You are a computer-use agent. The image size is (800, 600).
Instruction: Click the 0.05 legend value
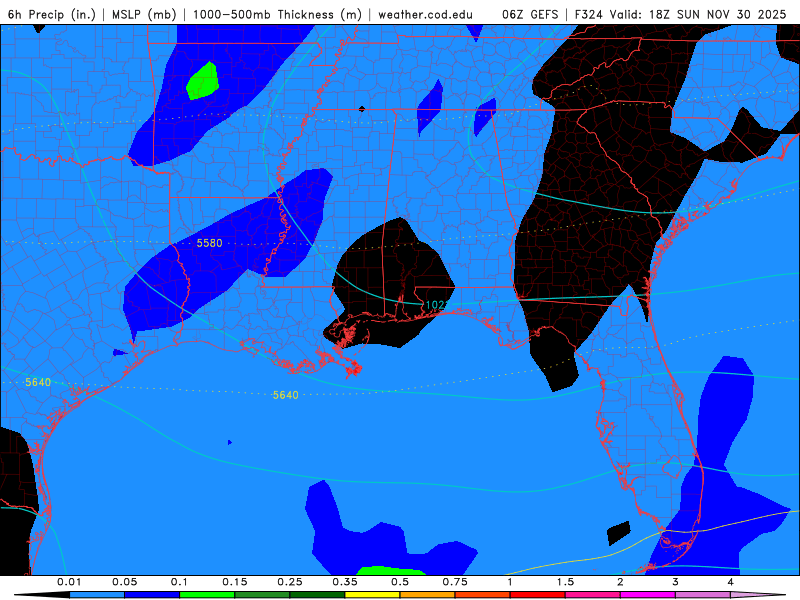[x=124, y=582]
